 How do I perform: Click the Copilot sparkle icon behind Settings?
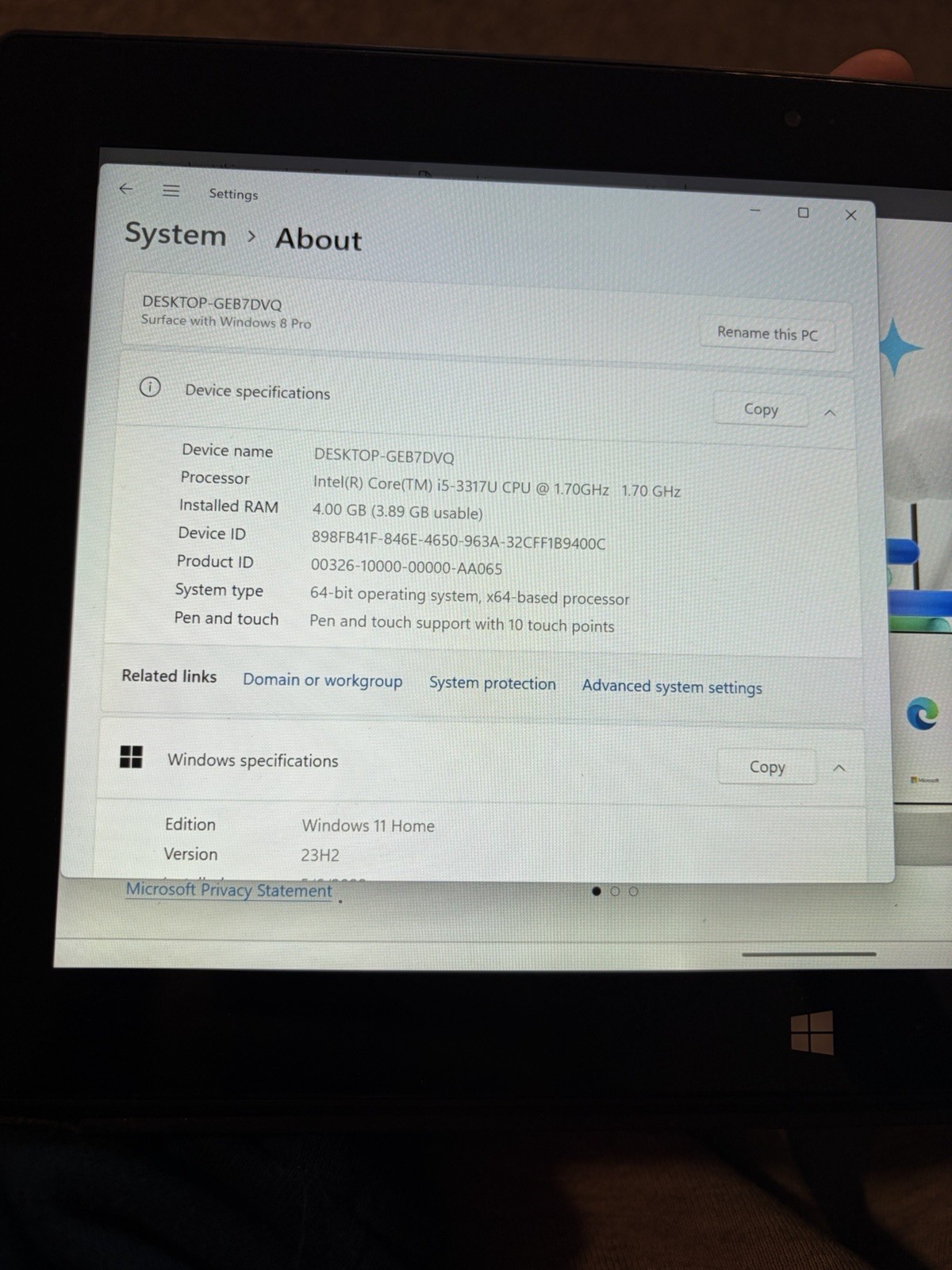900,347
